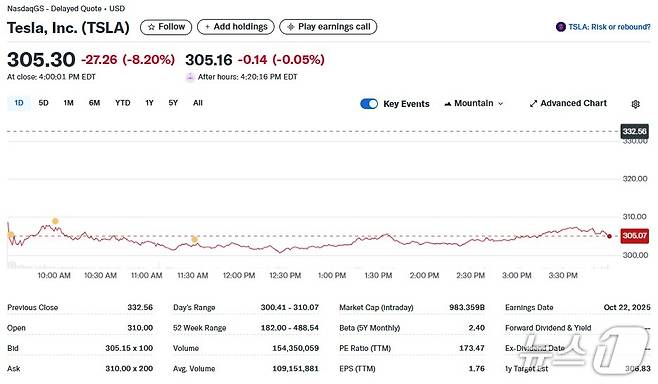This screenshot has height=384, width=658.
Task: Click the closing price 305.30
Action: 41,60
